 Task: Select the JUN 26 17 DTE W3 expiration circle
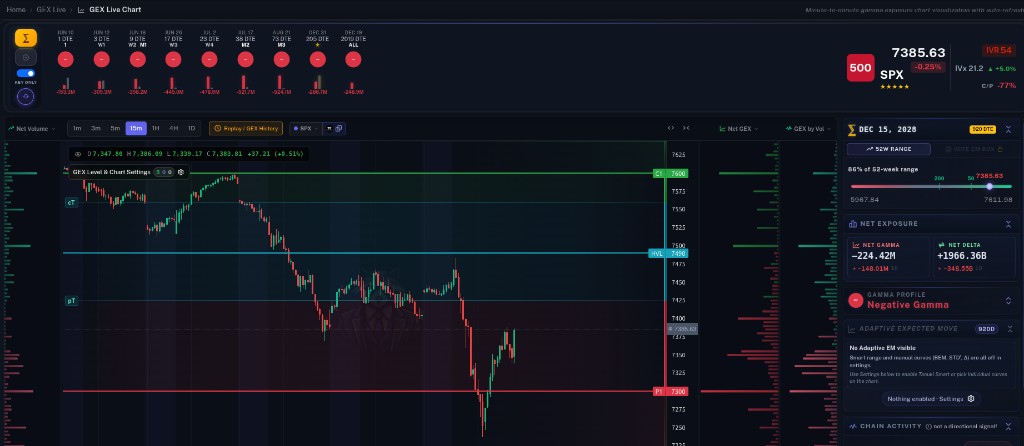tap(173, 59)
